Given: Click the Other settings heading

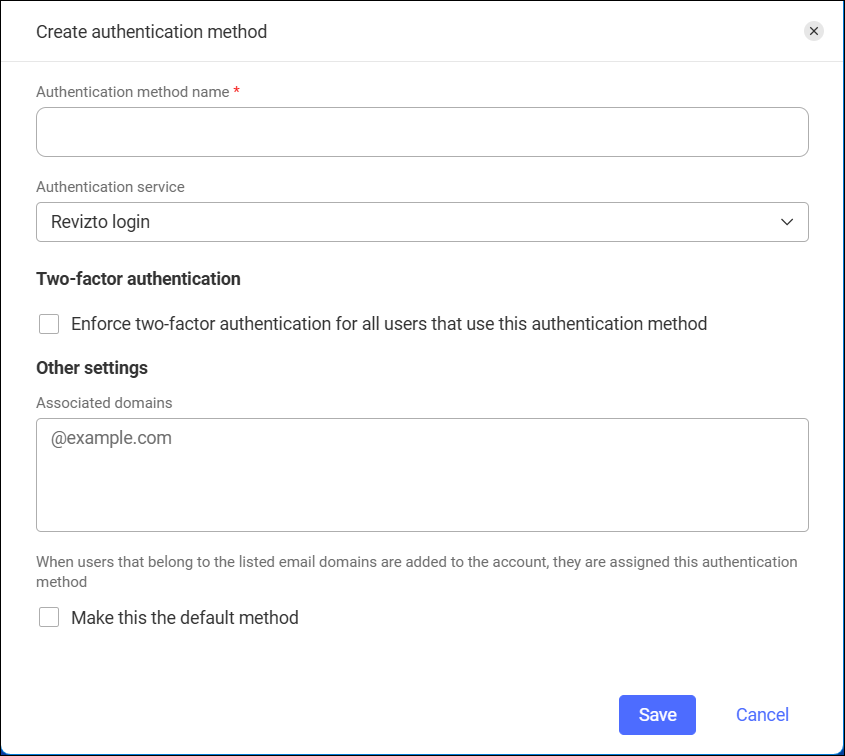Looking at the screenshot, I should [92, 367].
